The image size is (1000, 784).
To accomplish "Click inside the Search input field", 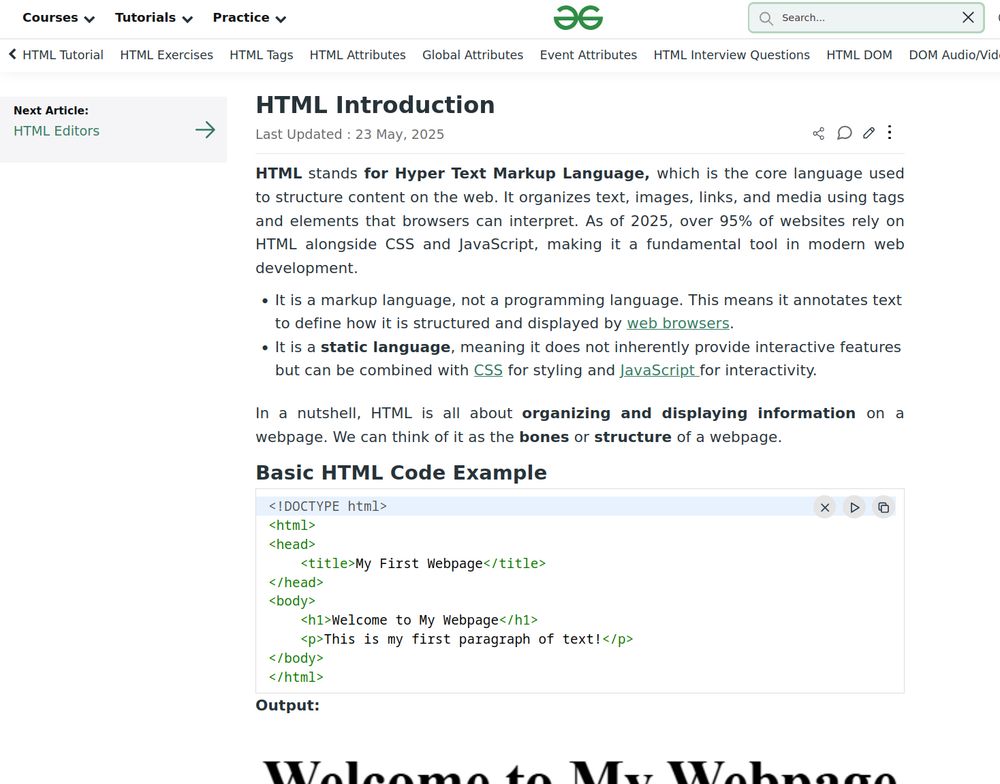I will point(860,18).
